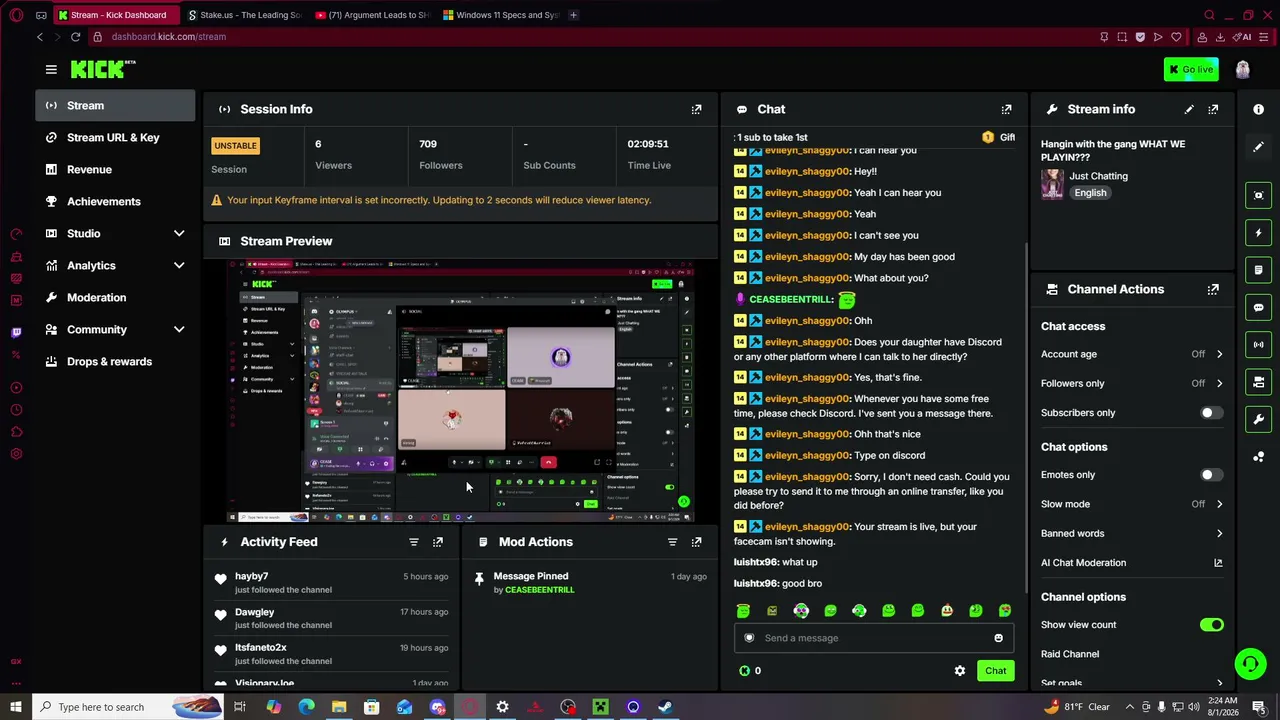Open the hamburger menu beside the Kick logo
The width and height of the screenshot is (1280, 720).
[x=51, y=69]
